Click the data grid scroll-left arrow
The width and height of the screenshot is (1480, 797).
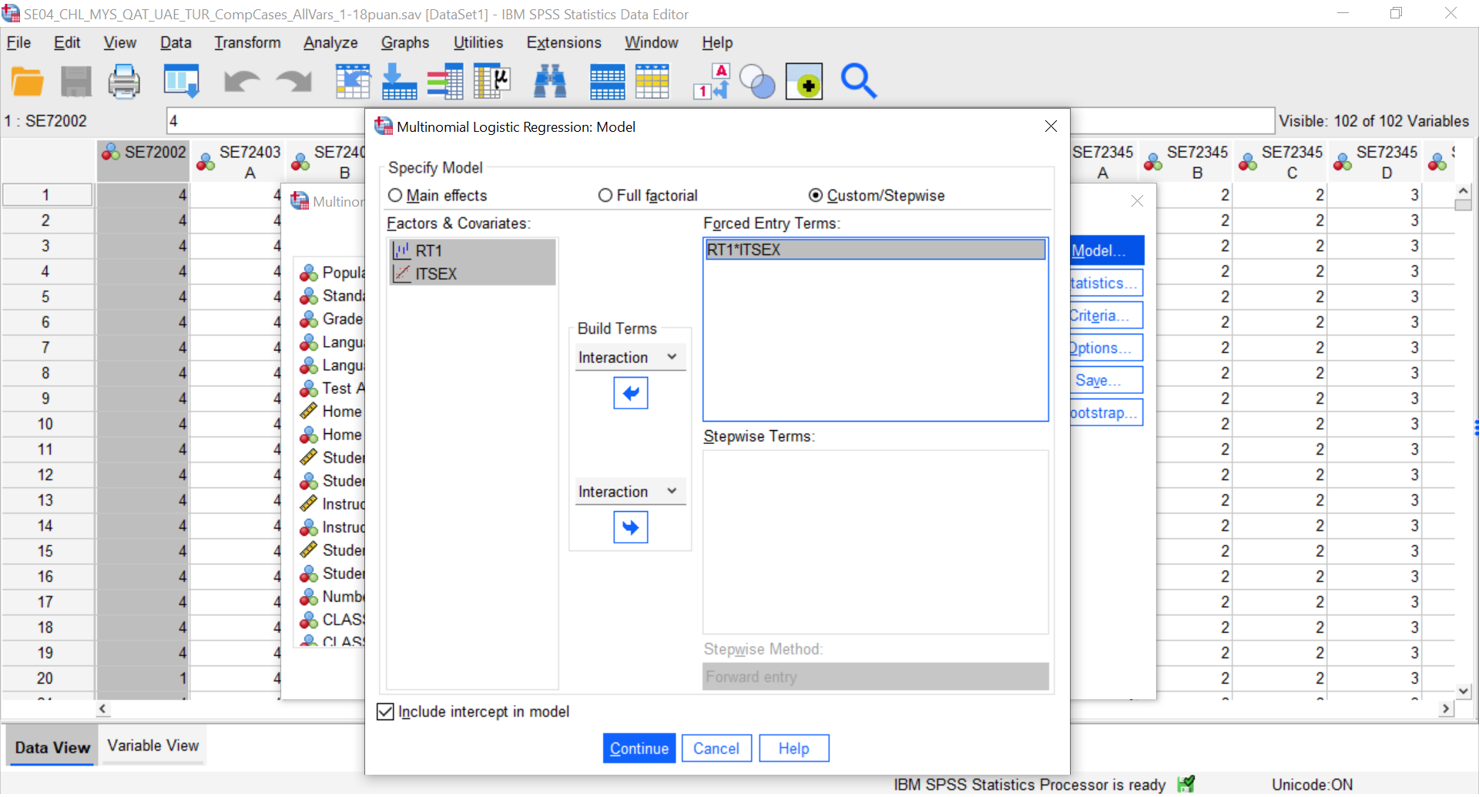103,709
